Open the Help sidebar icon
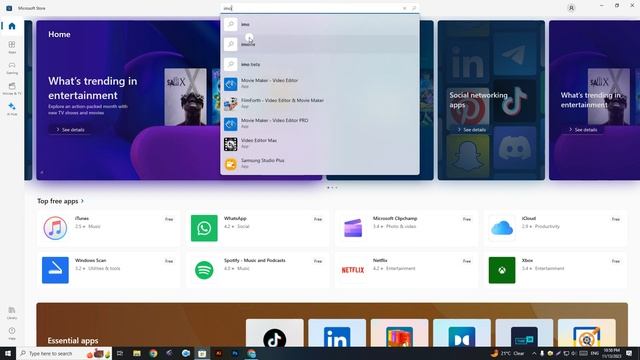This screenshot has width=640, height=360. tap(12, 333)
